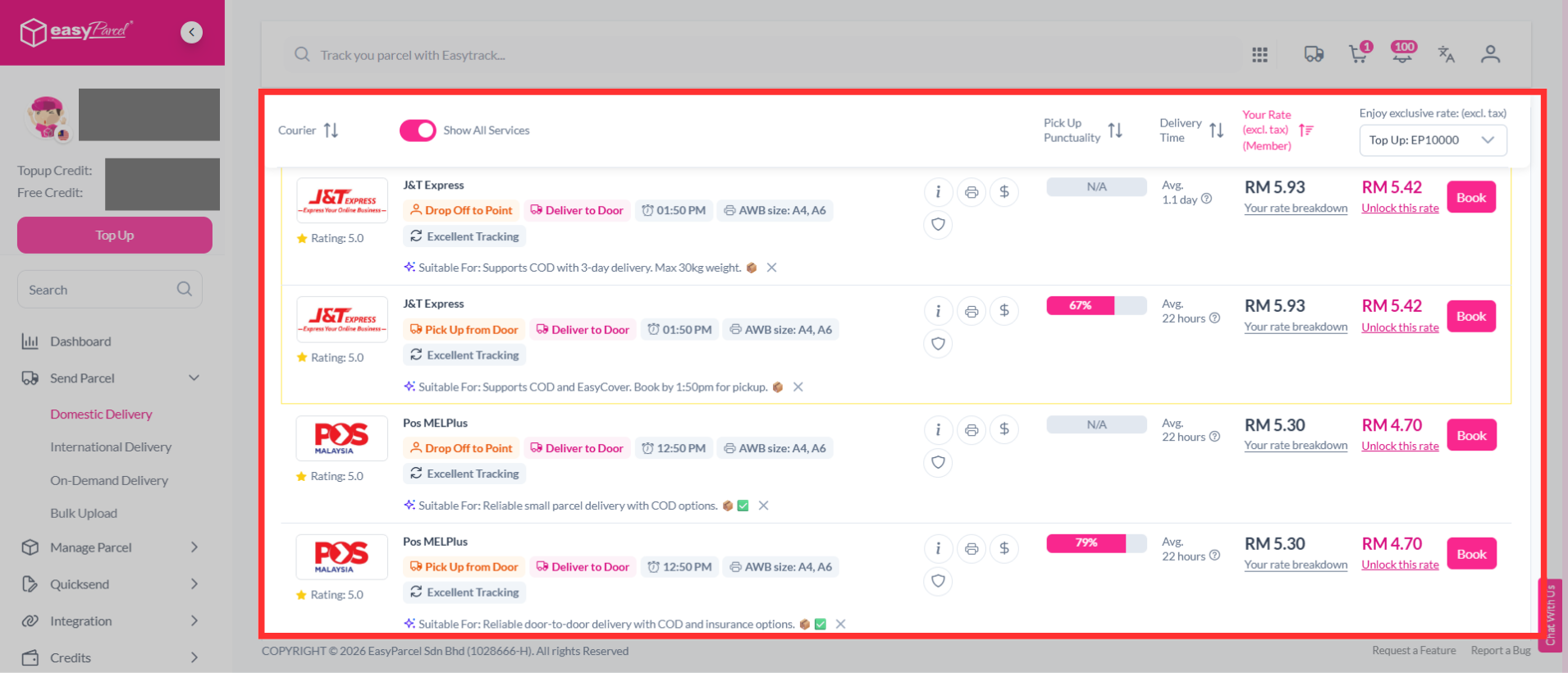This screenshot has height=673, width=1568.
Task: Dismiss the 'Supports COD with 3-day delivery' suggestion
Action: [x=771, y=268]
